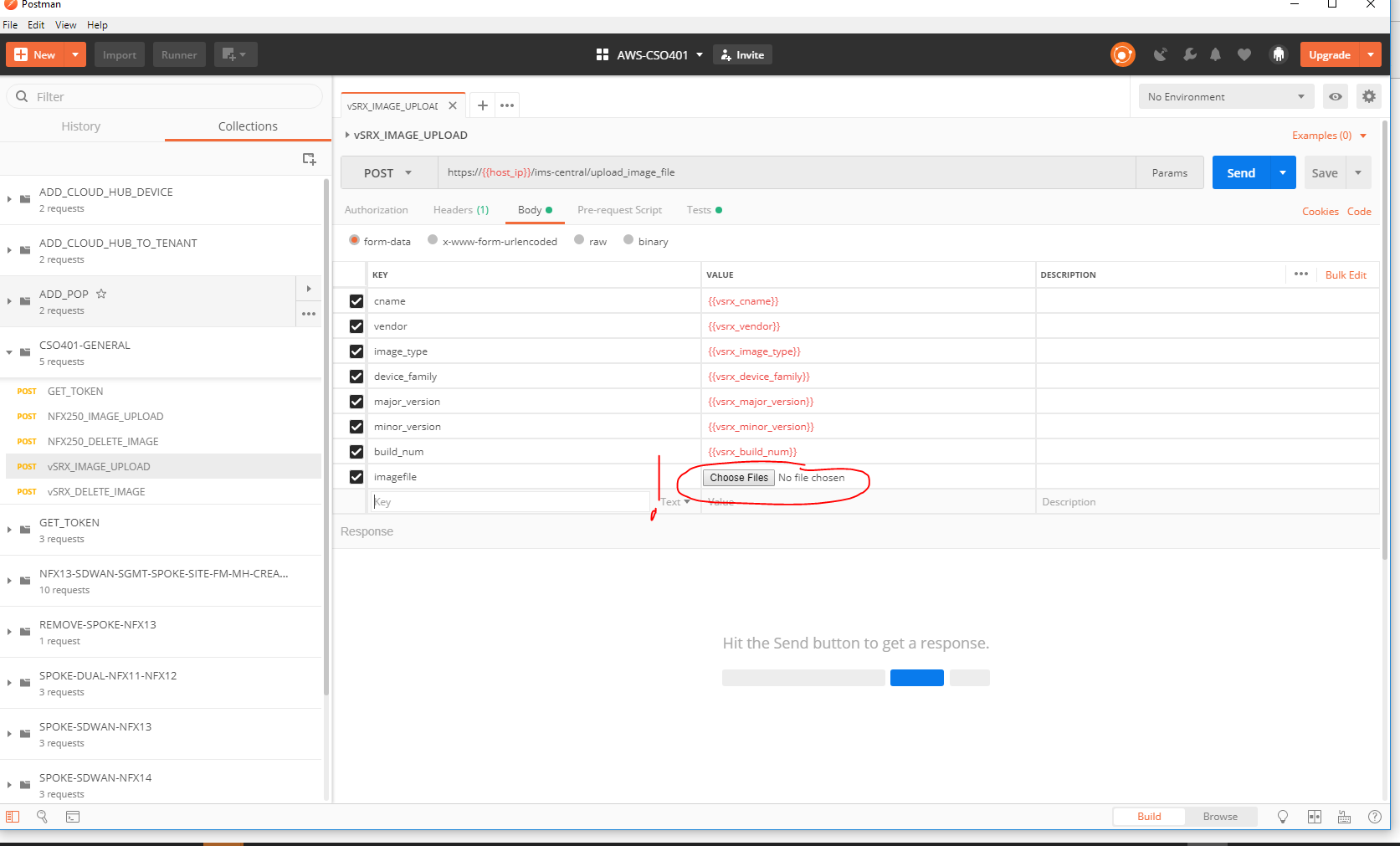Expand the No Environment dropdown

[1224, 96]
